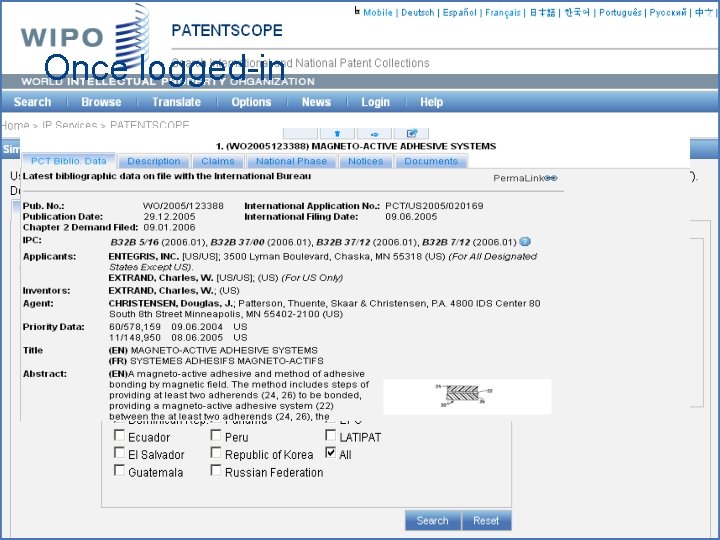Uncheck the All offices checkbox
Screen dimensions: 720x540
click(x=331, y=453)
